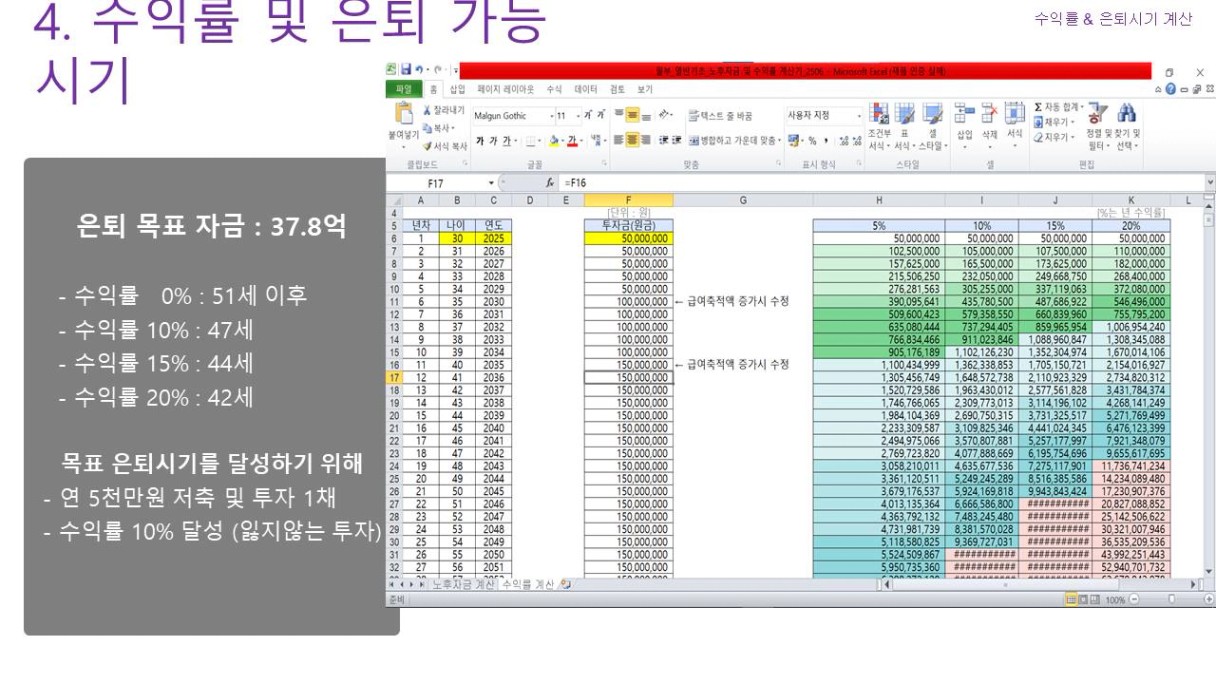The image size is (1216, 684).
Task: Click the red font color 가 button
Action: point(573,141)
